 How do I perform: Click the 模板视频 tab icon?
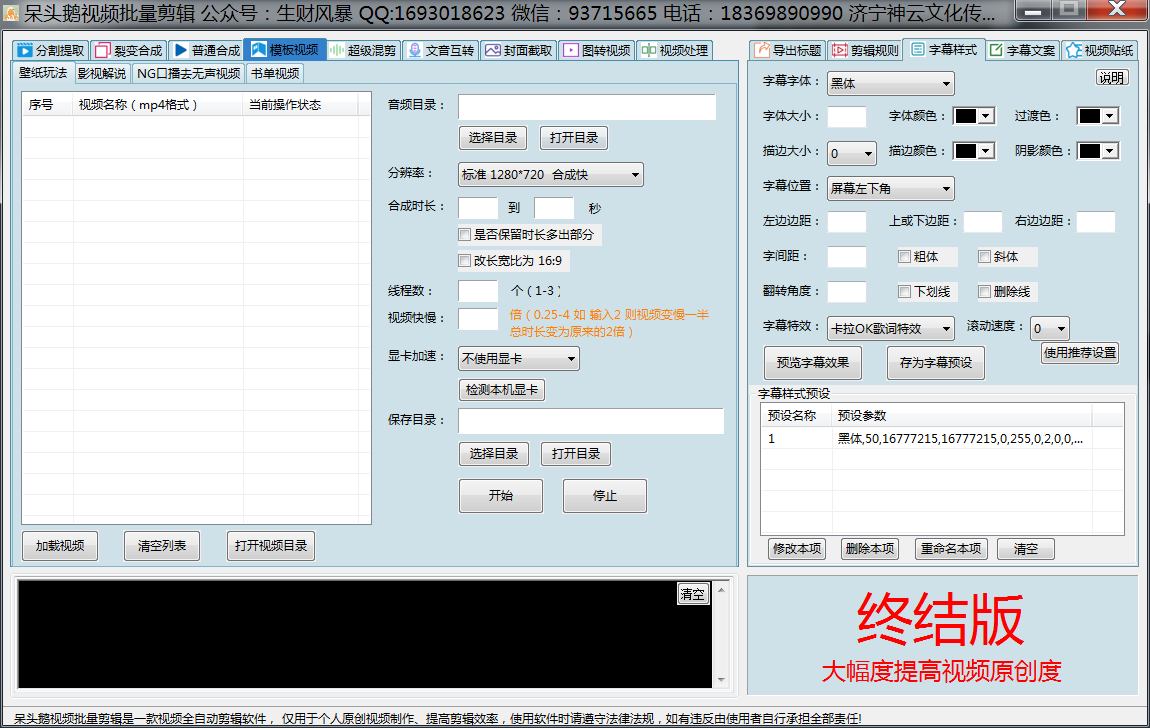coord(258,49)
